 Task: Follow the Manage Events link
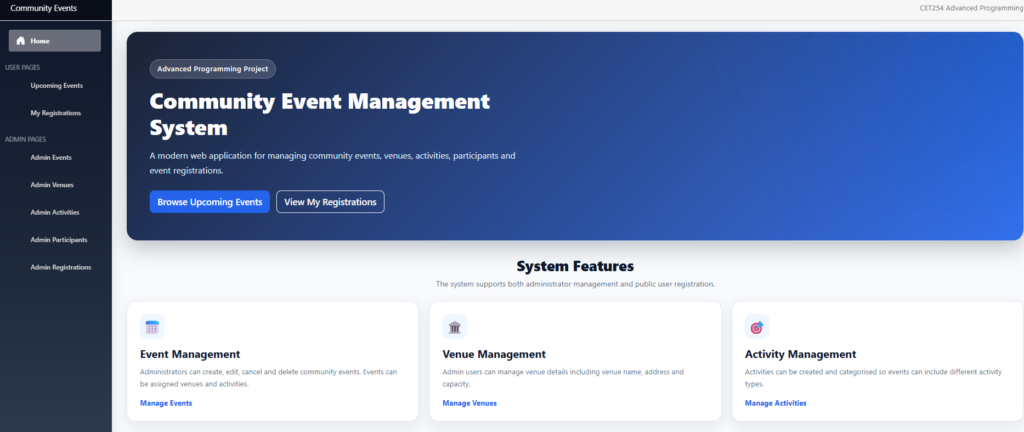coord(166,403)
